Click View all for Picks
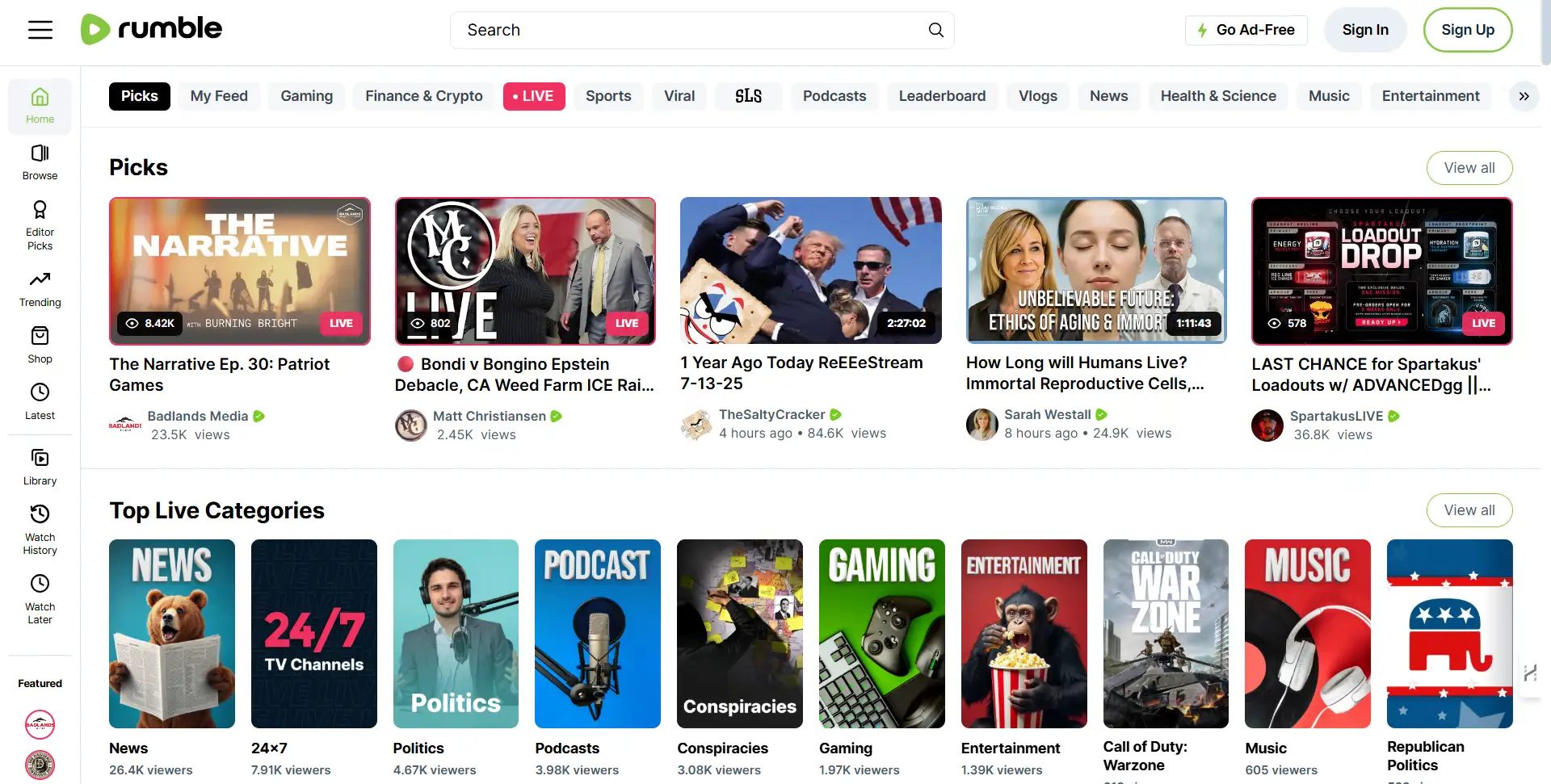 point(1469,168)
